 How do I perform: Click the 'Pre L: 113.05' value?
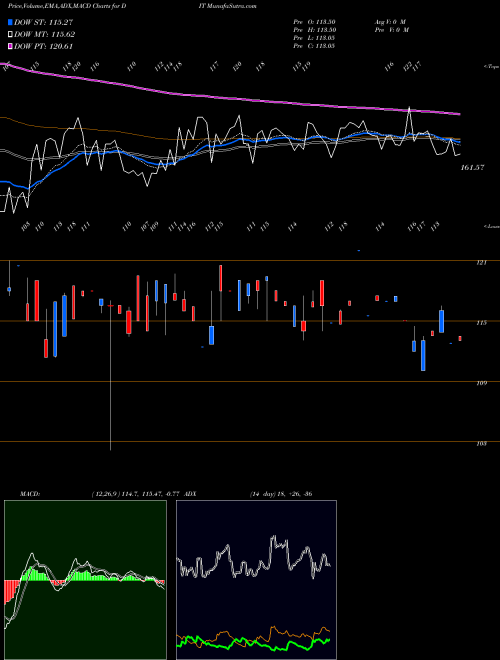314,38
